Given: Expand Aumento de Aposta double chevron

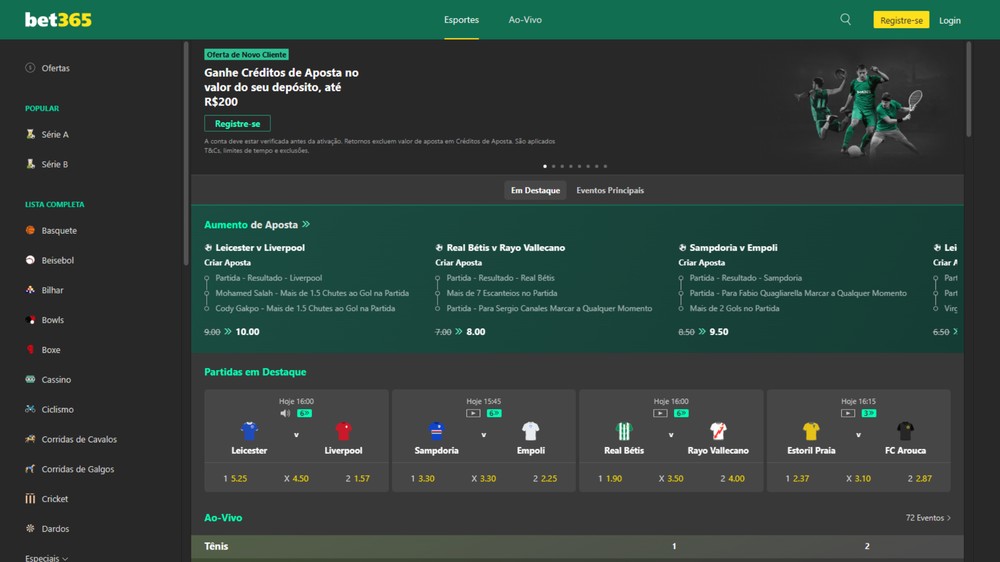Looking at the screenshot, I should [306, 224].
